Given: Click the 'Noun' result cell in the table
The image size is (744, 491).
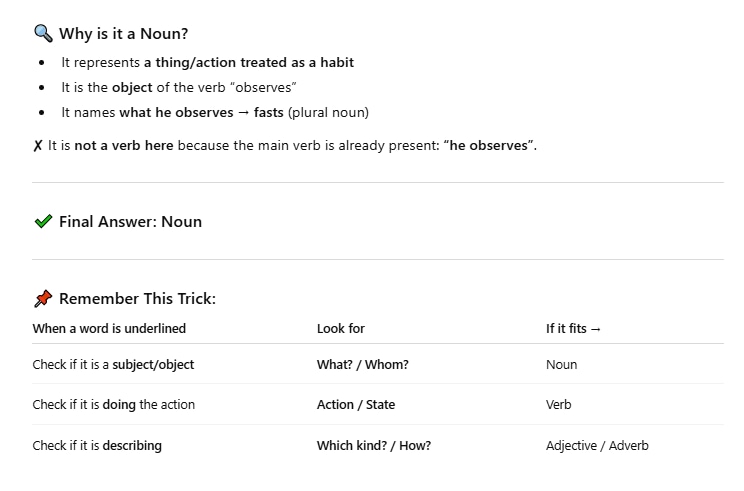Looking at the screenshot, I should pyautogui.click(x=561, y=364).
